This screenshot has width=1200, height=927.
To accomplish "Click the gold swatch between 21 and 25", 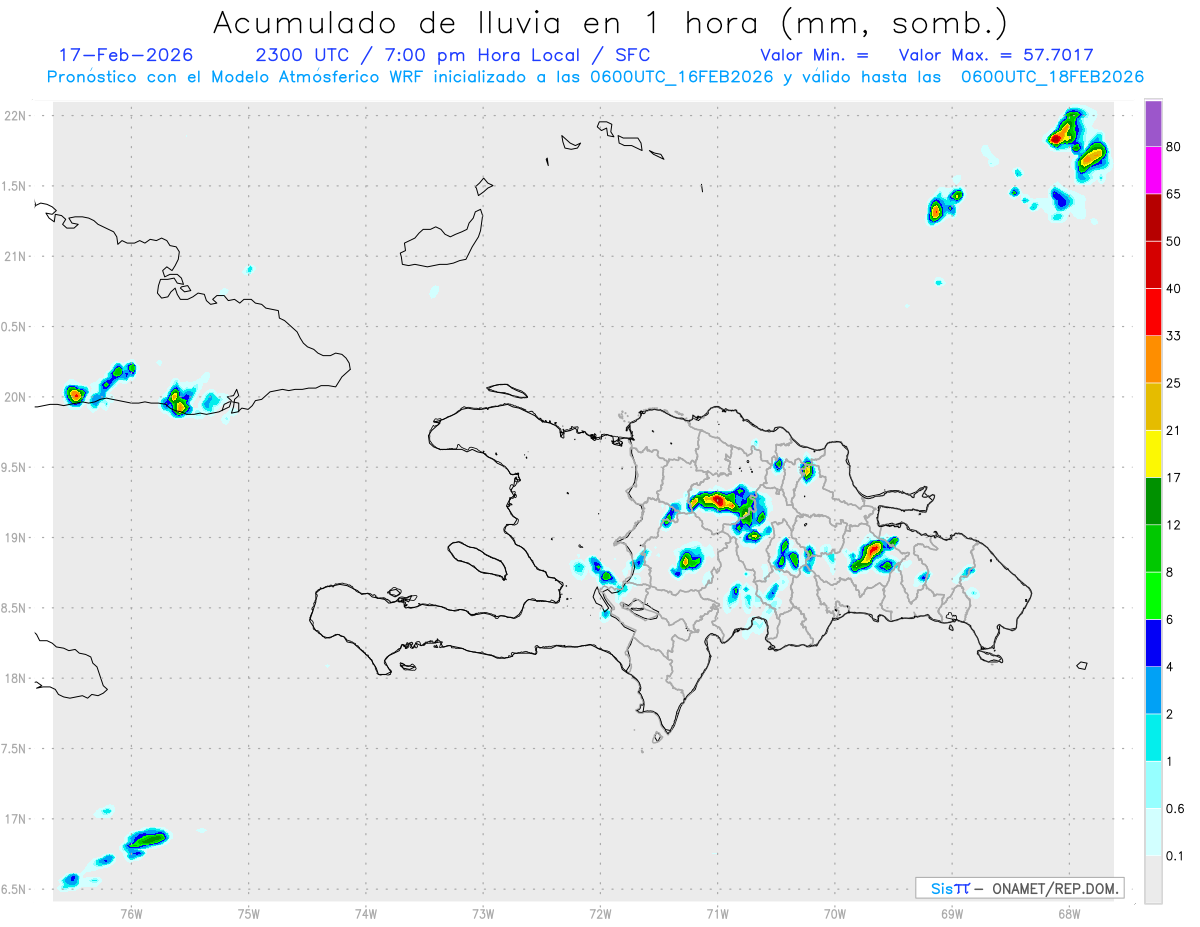I will pos(1153,406).
